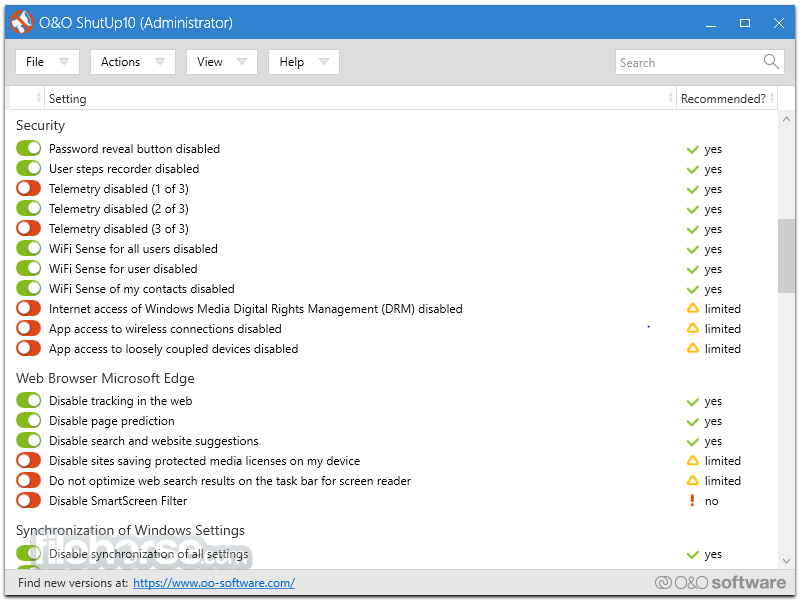Enable DRM internet access disabled switch
This screenshot has width=800, height=600.
[29, 309]
